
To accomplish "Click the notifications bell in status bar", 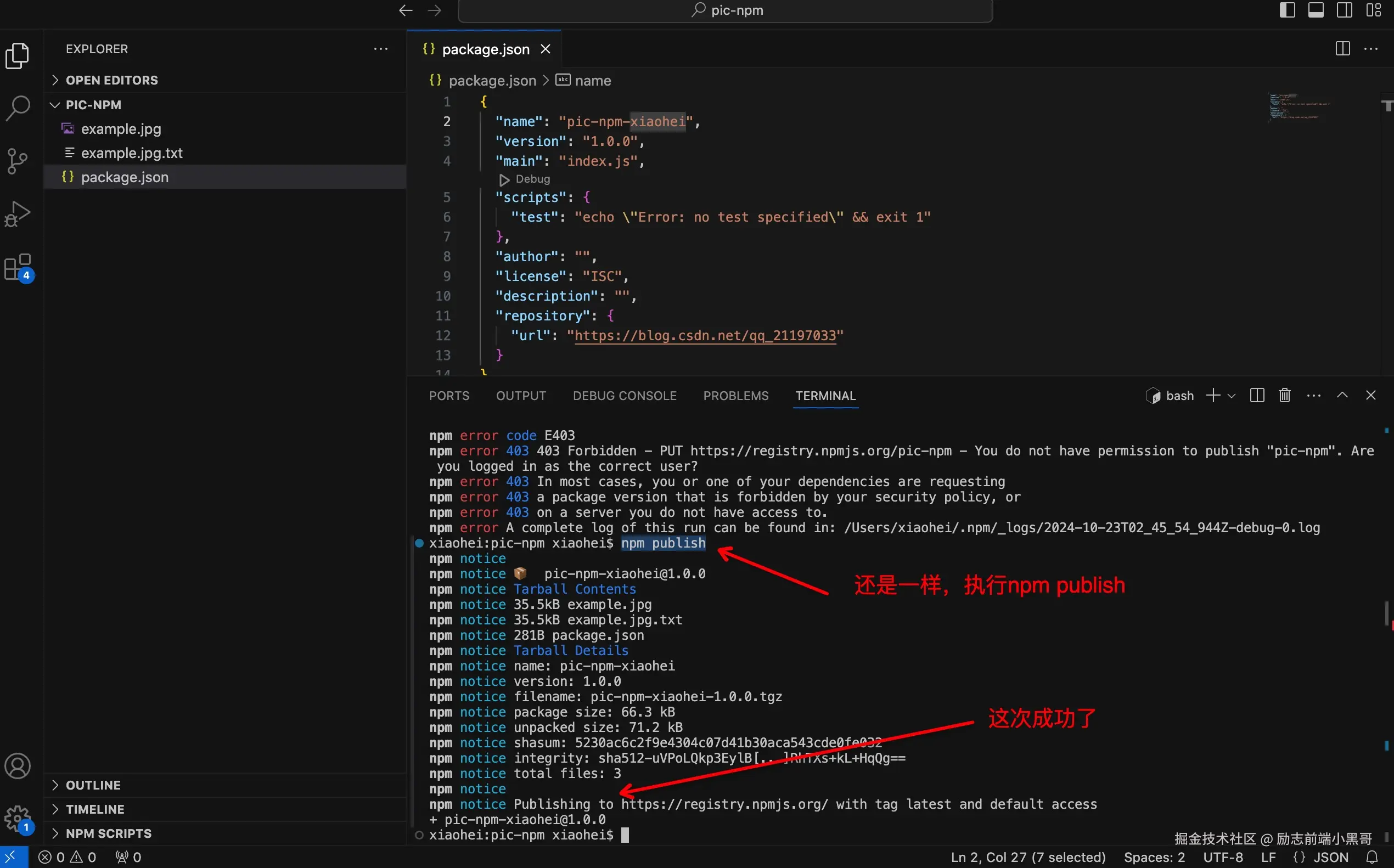I will 1371,857.
